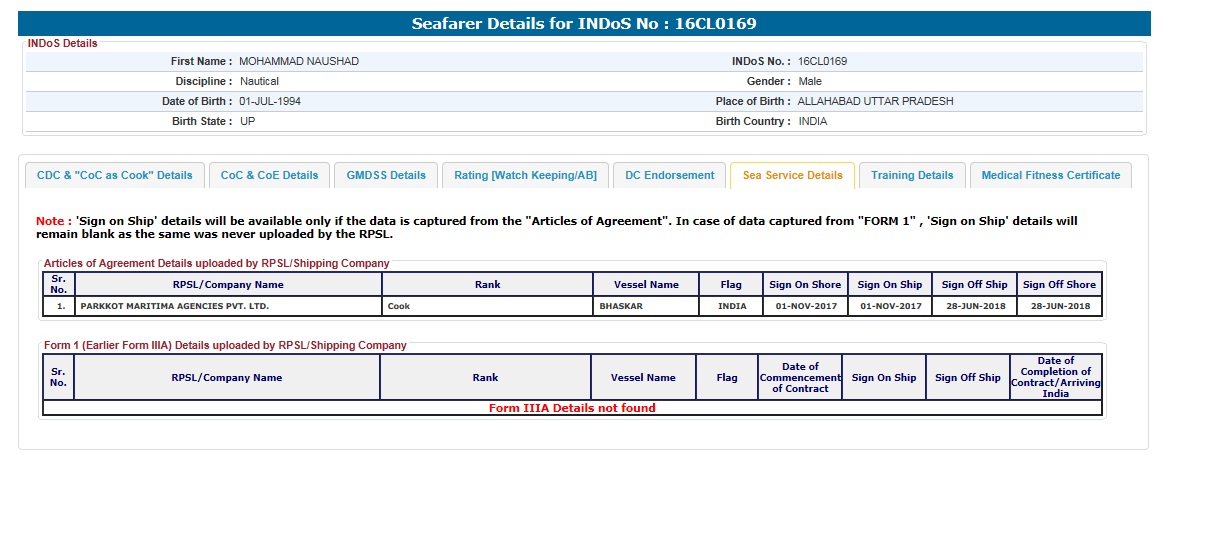Click the Sea Service Details tab
Viewport: 1218px width, 550px height.
[792, 175]
